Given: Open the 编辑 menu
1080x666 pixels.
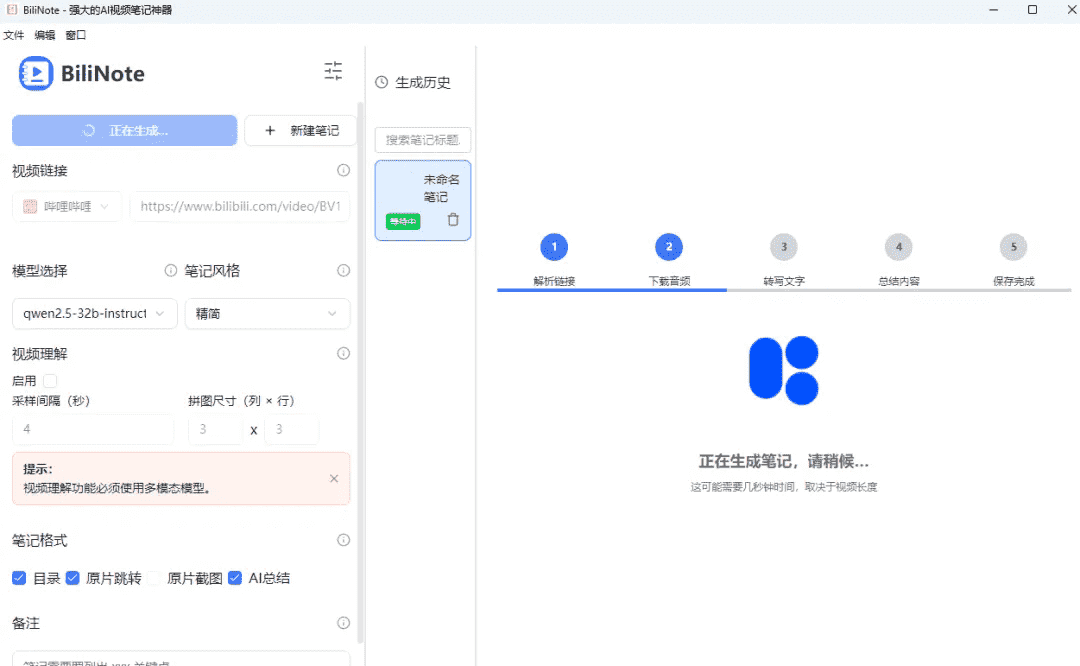Looking at the screenshot, I should click(x=44, y=35).
